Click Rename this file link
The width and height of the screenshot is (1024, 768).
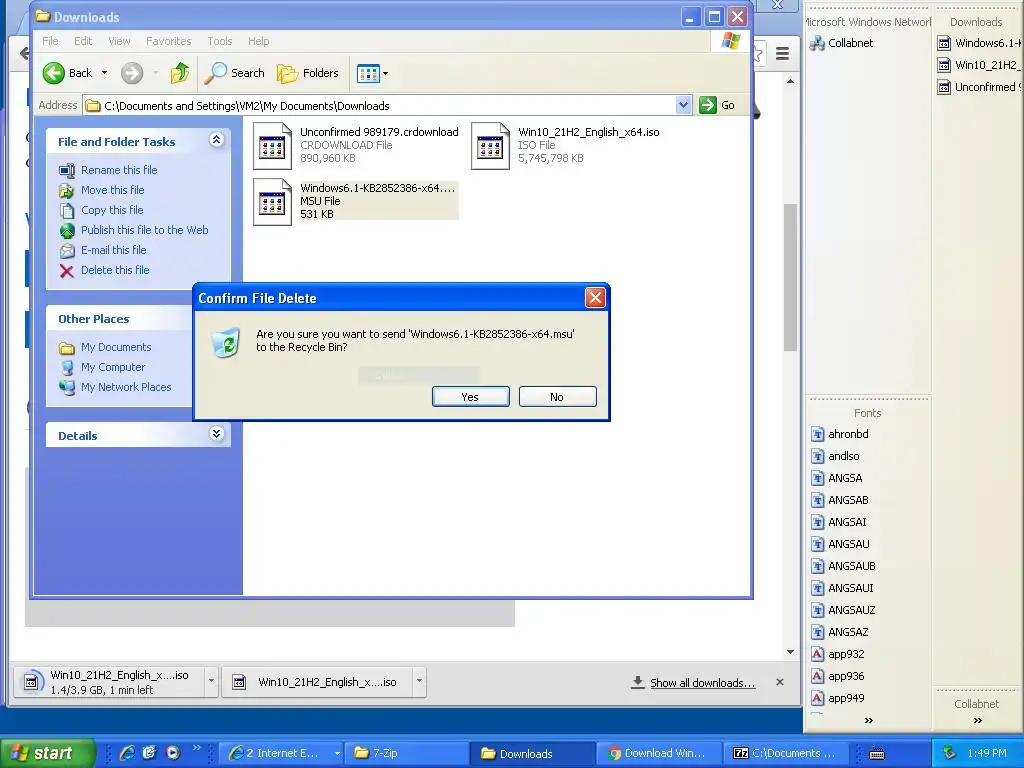pos(119,170)
